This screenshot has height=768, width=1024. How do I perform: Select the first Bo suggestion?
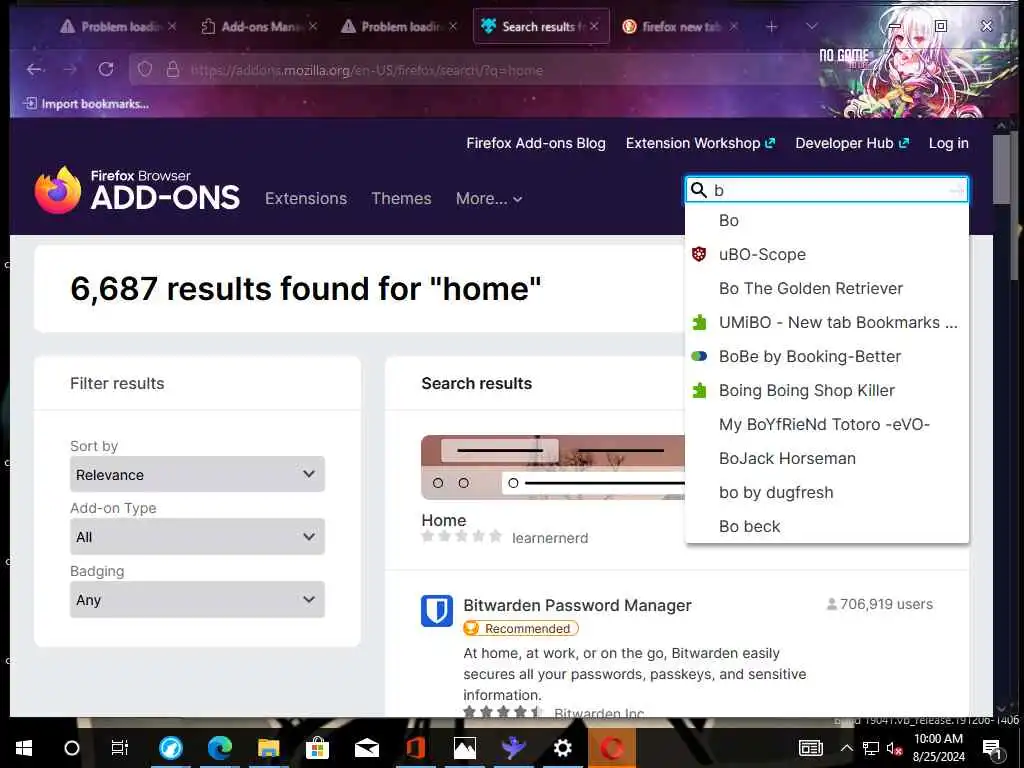pos(826,220)
